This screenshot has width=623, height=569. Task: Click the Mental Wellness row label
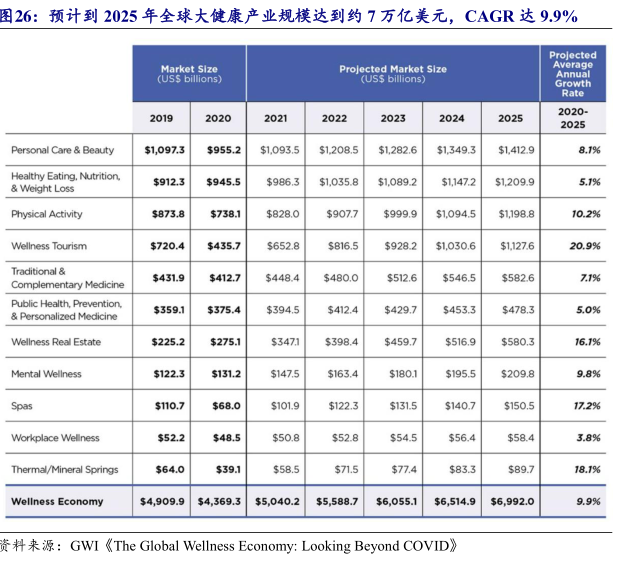46,374
